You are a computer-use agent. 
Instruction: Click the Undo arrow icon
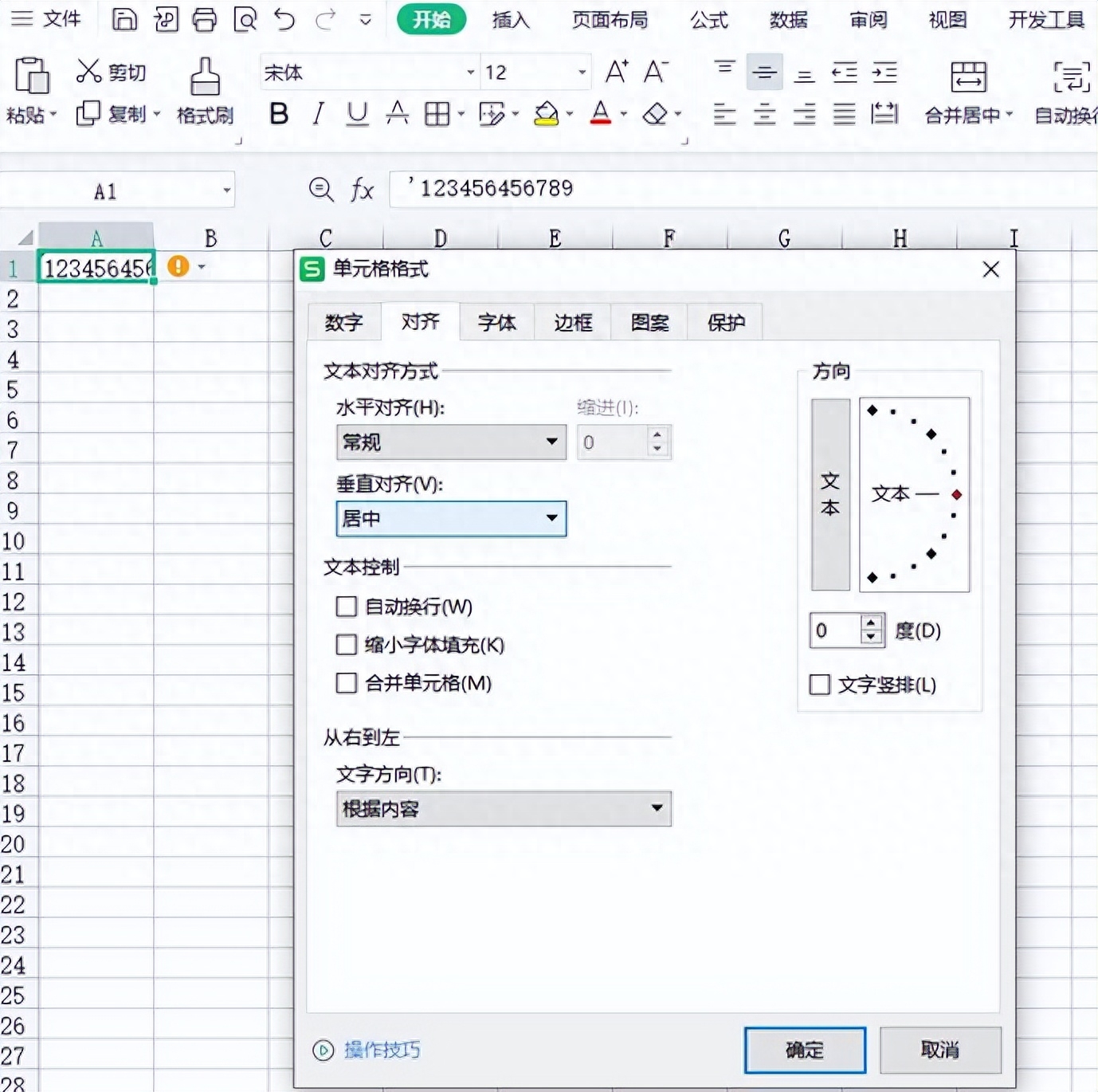coord(284,18)
